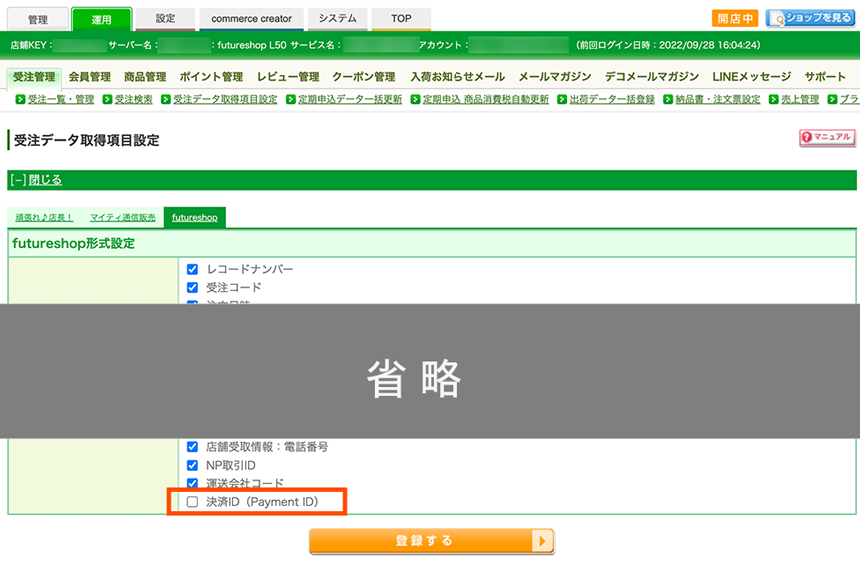The height and width of the screenshot is (561, 860).
Task: Open 納品書・注文票設定 link
Action: pos(717,99)
